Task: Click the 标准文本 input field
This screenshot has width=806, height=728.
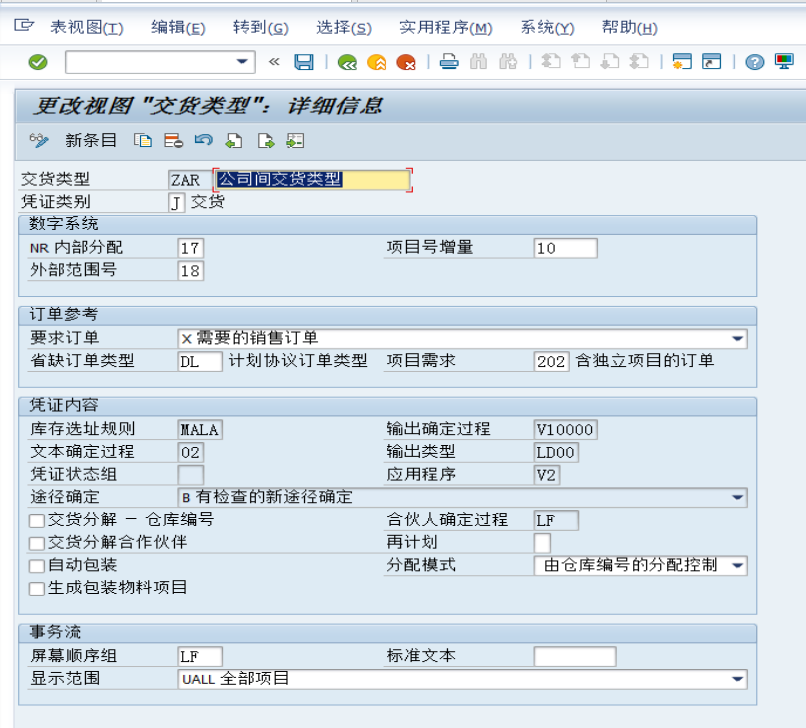Action: point(575,657)
